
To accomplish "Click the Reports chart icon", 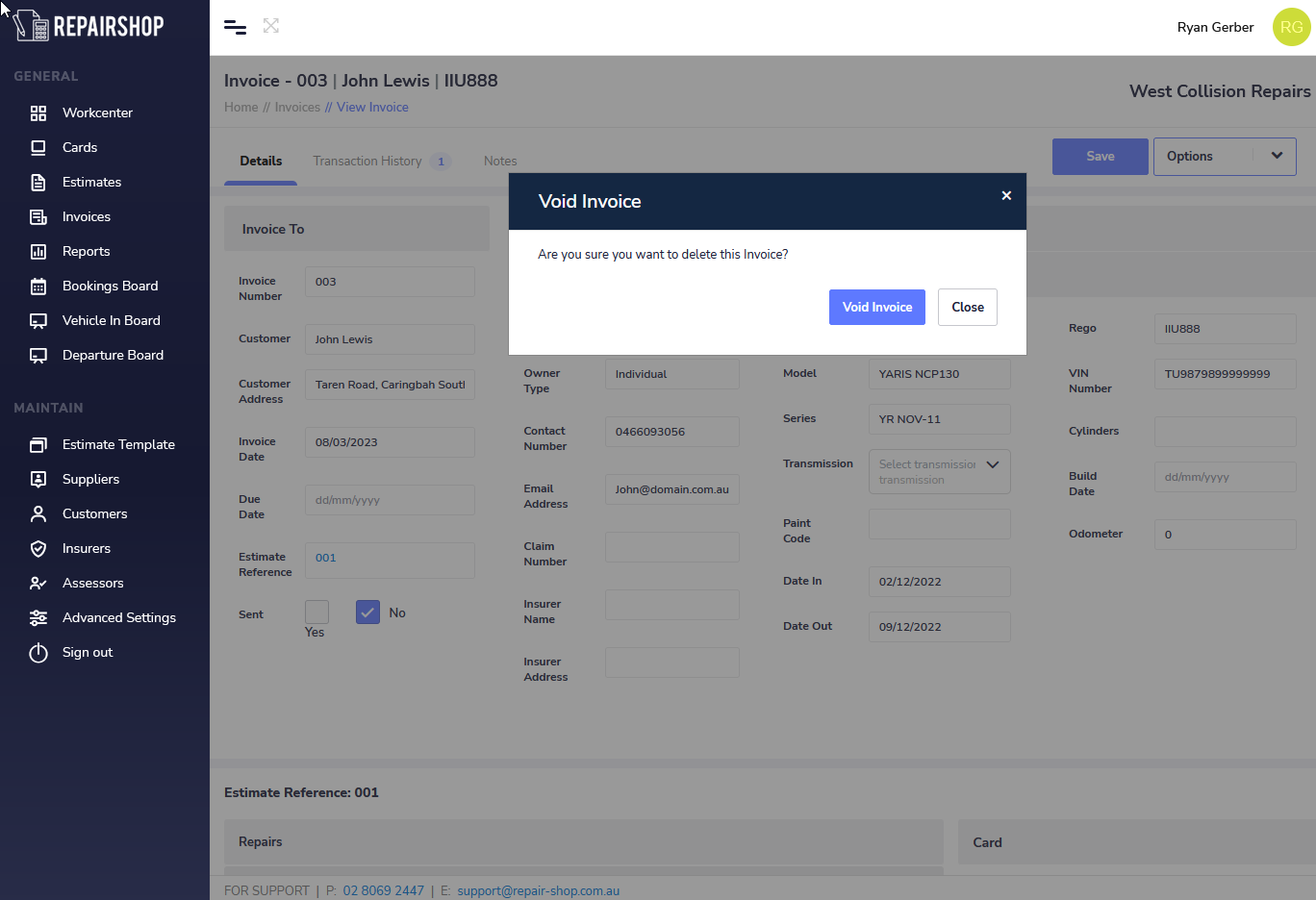I will 38,252.
